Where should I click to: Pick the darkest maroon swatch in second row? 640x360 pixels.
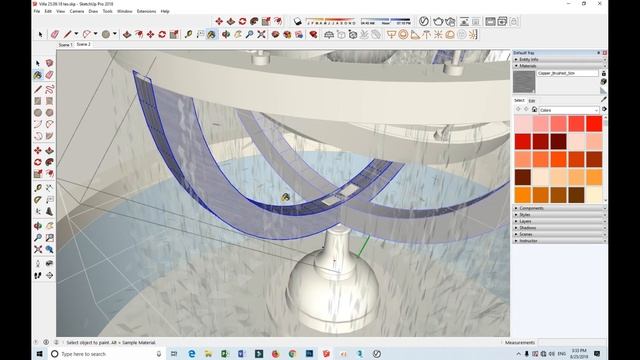558,142
